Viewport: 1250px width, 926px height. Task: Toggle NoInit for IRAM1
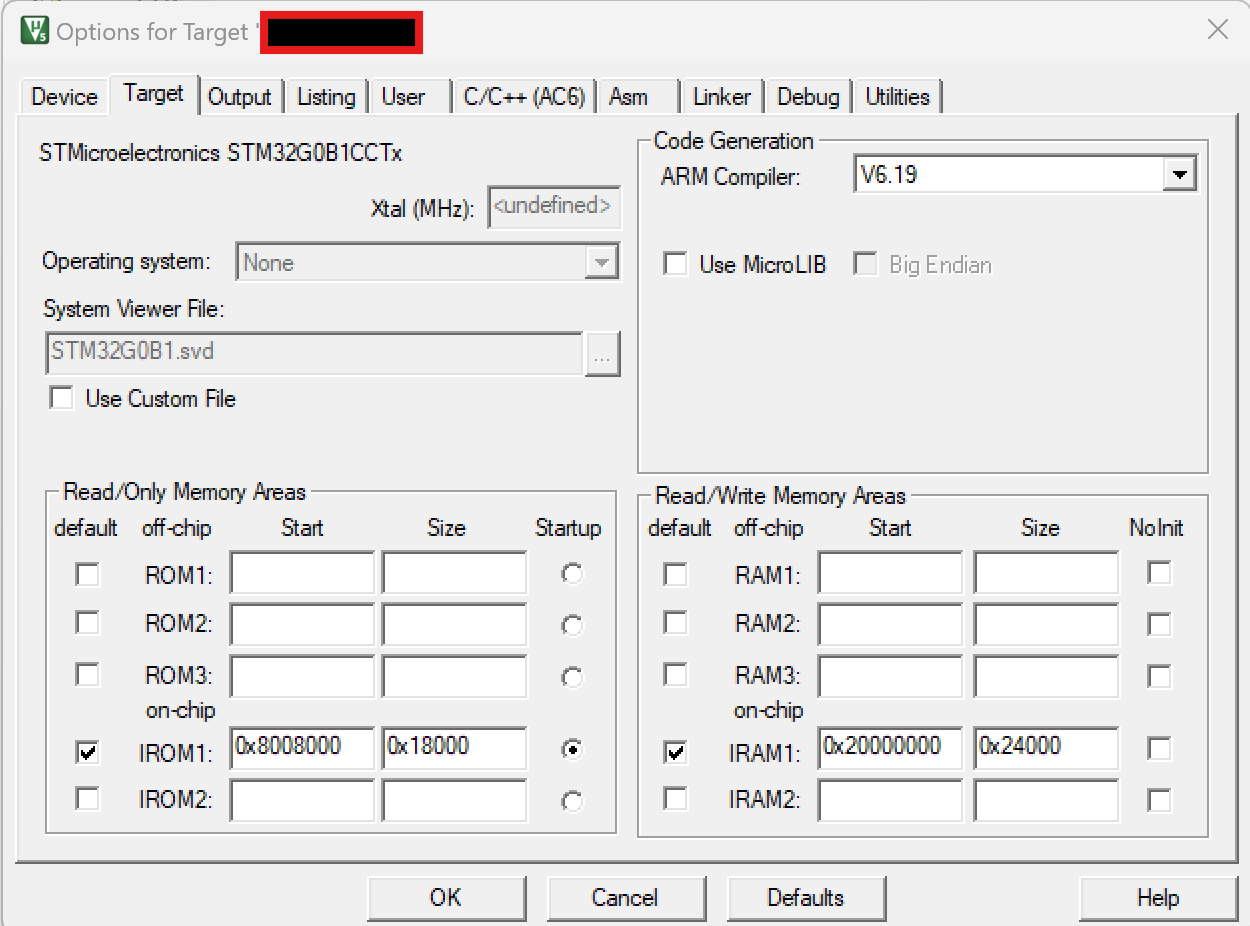pos(1159,748)
